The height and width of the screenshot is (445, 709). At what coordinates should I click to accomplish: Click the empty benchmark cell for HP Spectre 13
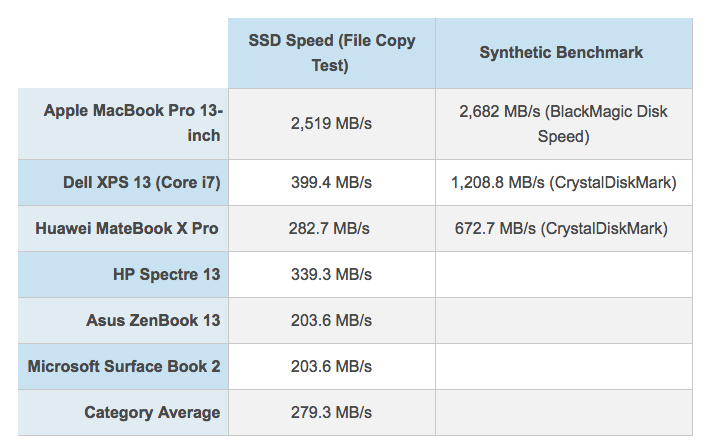point(564,275)
